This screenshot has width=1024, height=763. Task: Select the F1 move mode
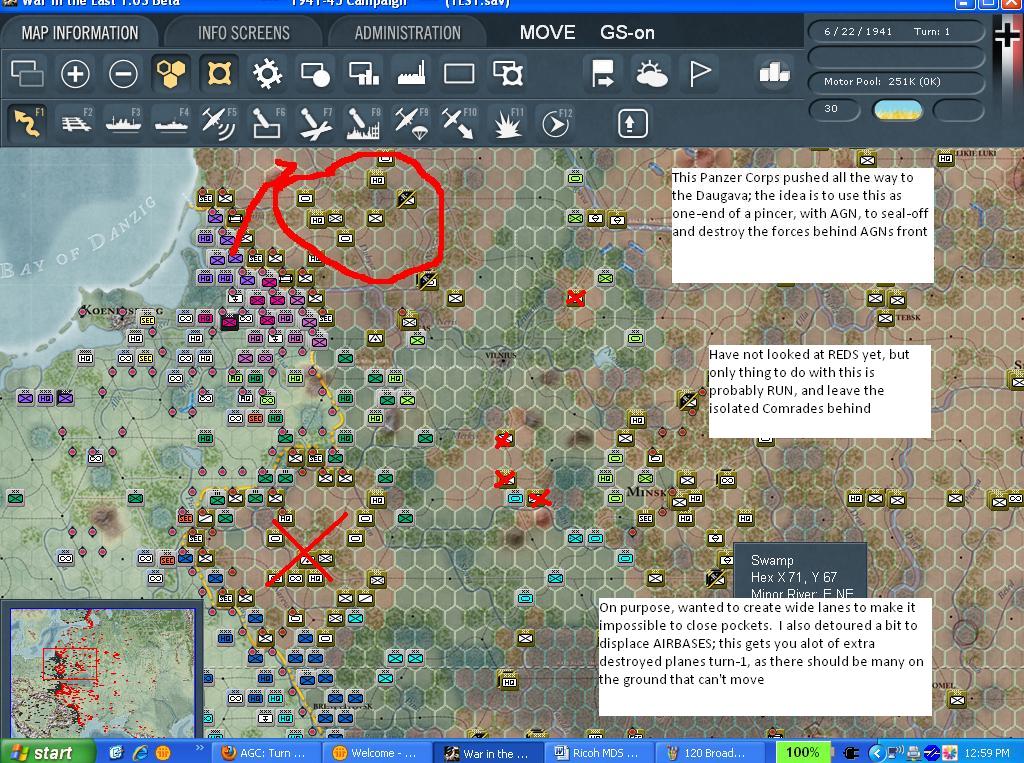[27, 123]
